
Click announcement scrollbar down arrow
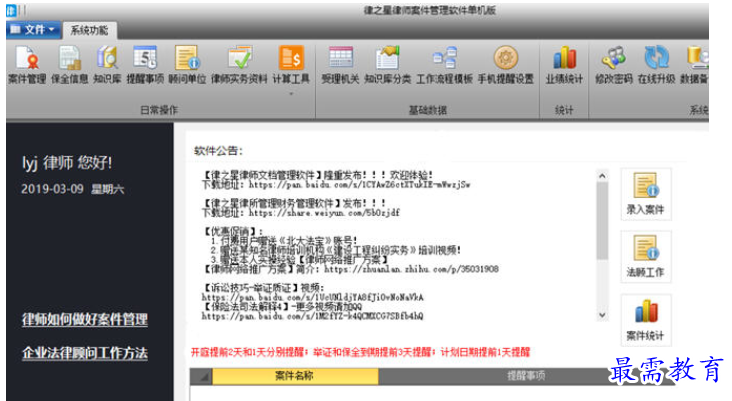pyautogui.click(x=602, y=315)
